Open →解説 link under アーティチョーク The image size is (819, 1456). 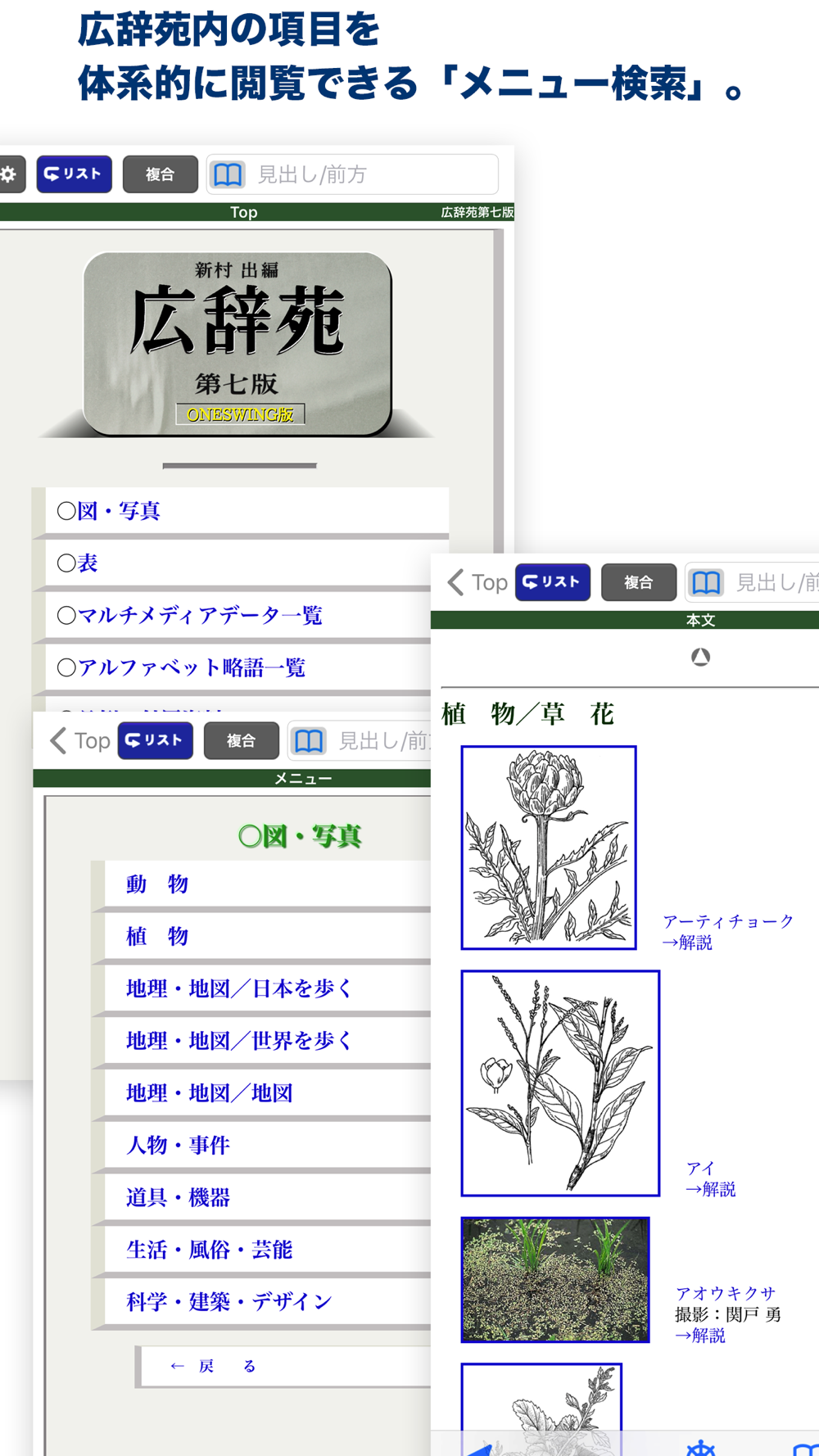coord(687,943)
